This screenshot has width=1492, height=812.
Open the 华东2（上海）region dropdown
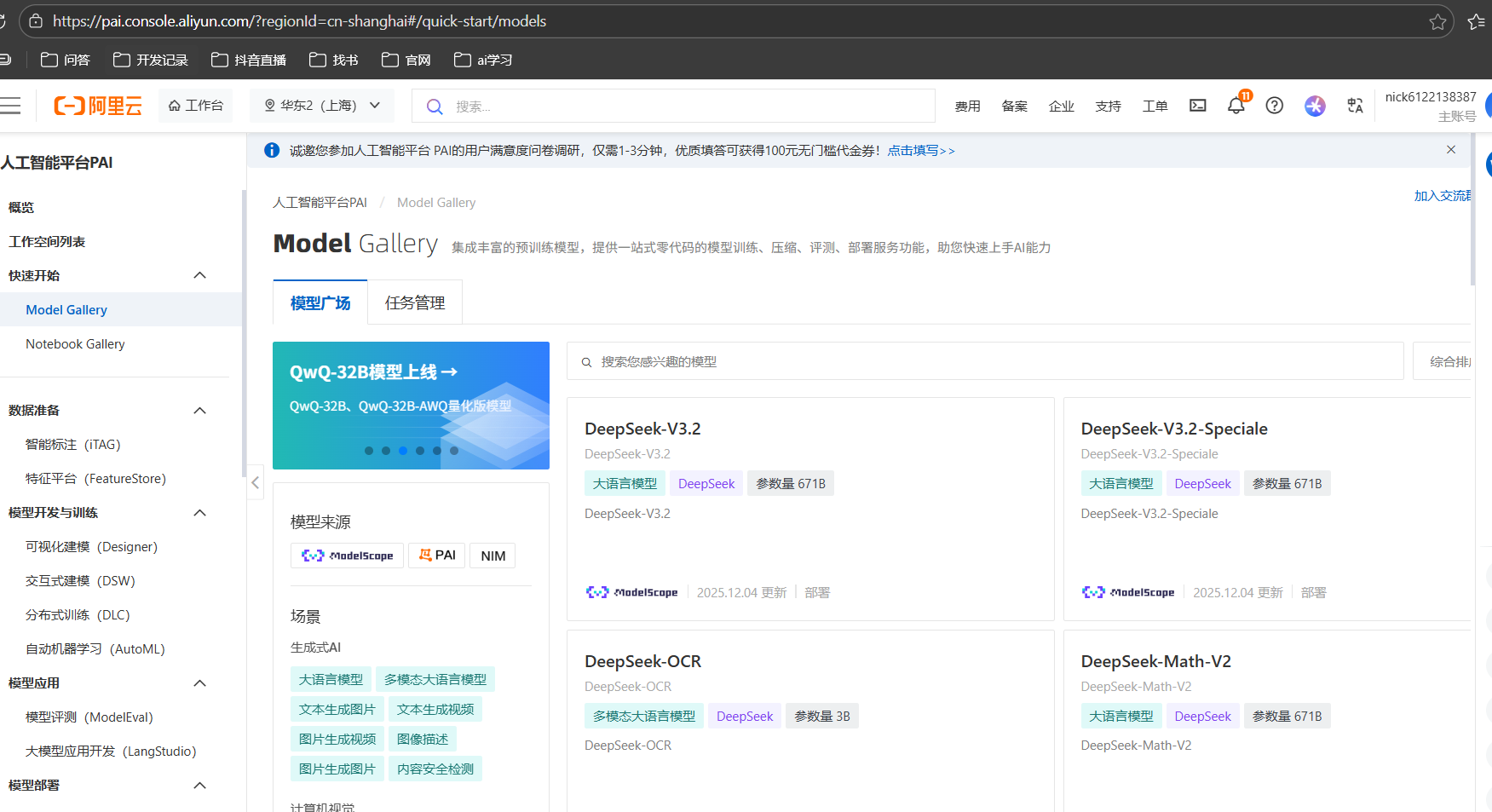[x=322, y=106]
